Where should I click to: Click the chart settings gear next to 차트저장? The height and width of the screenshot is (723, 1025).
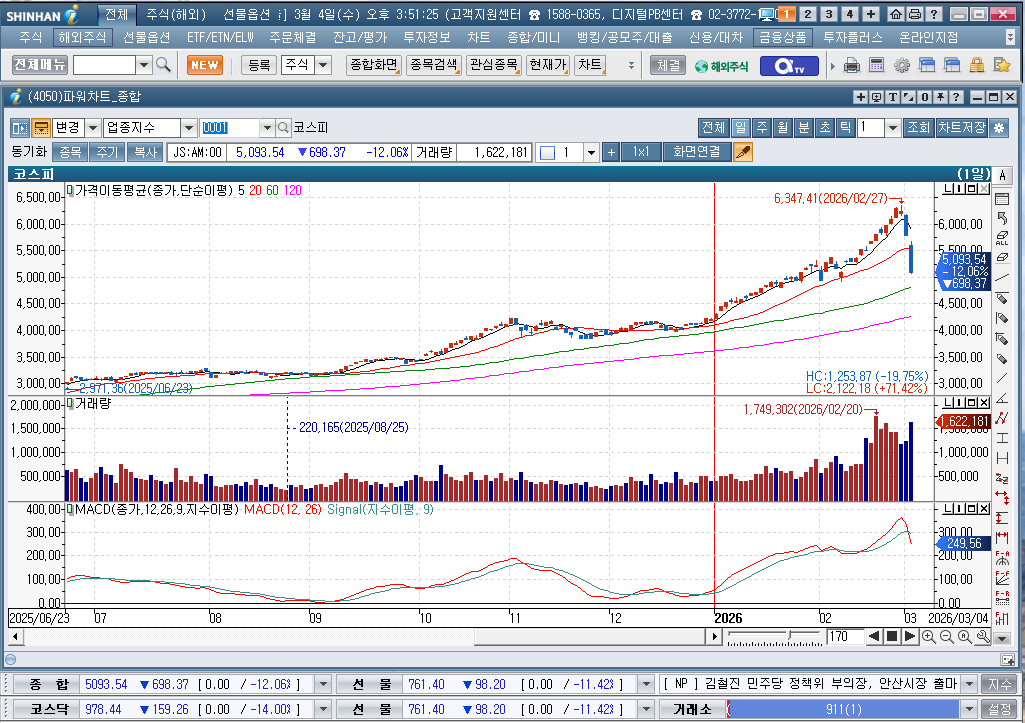coord(999,127)
